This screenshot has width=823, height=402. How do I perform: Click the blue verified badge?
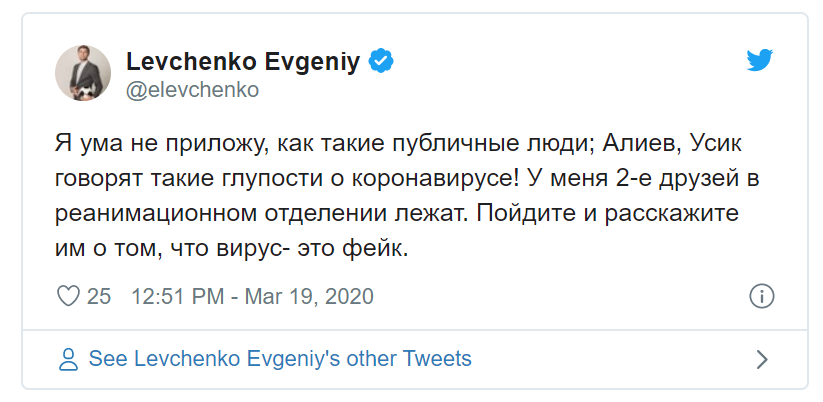[x=381, y=61]
